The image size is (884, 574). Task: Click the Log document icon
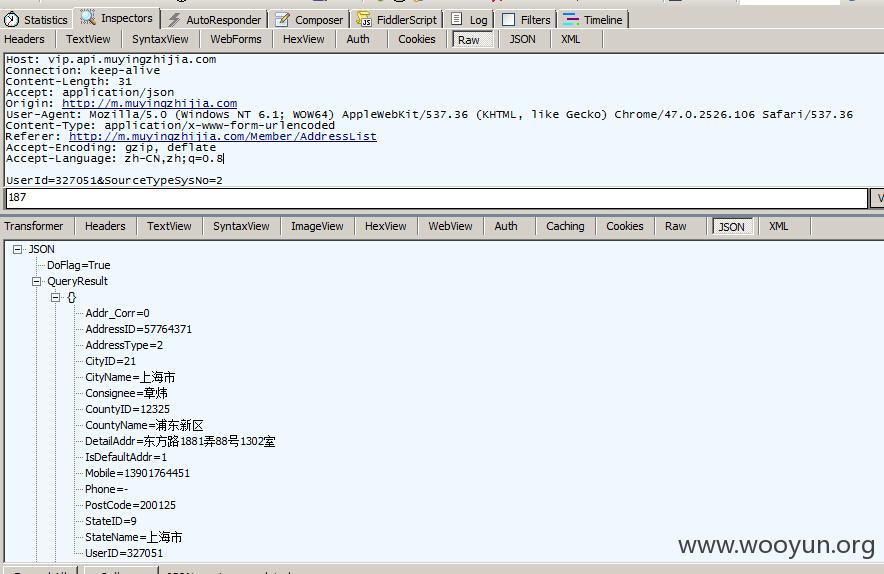click(457, 19)
